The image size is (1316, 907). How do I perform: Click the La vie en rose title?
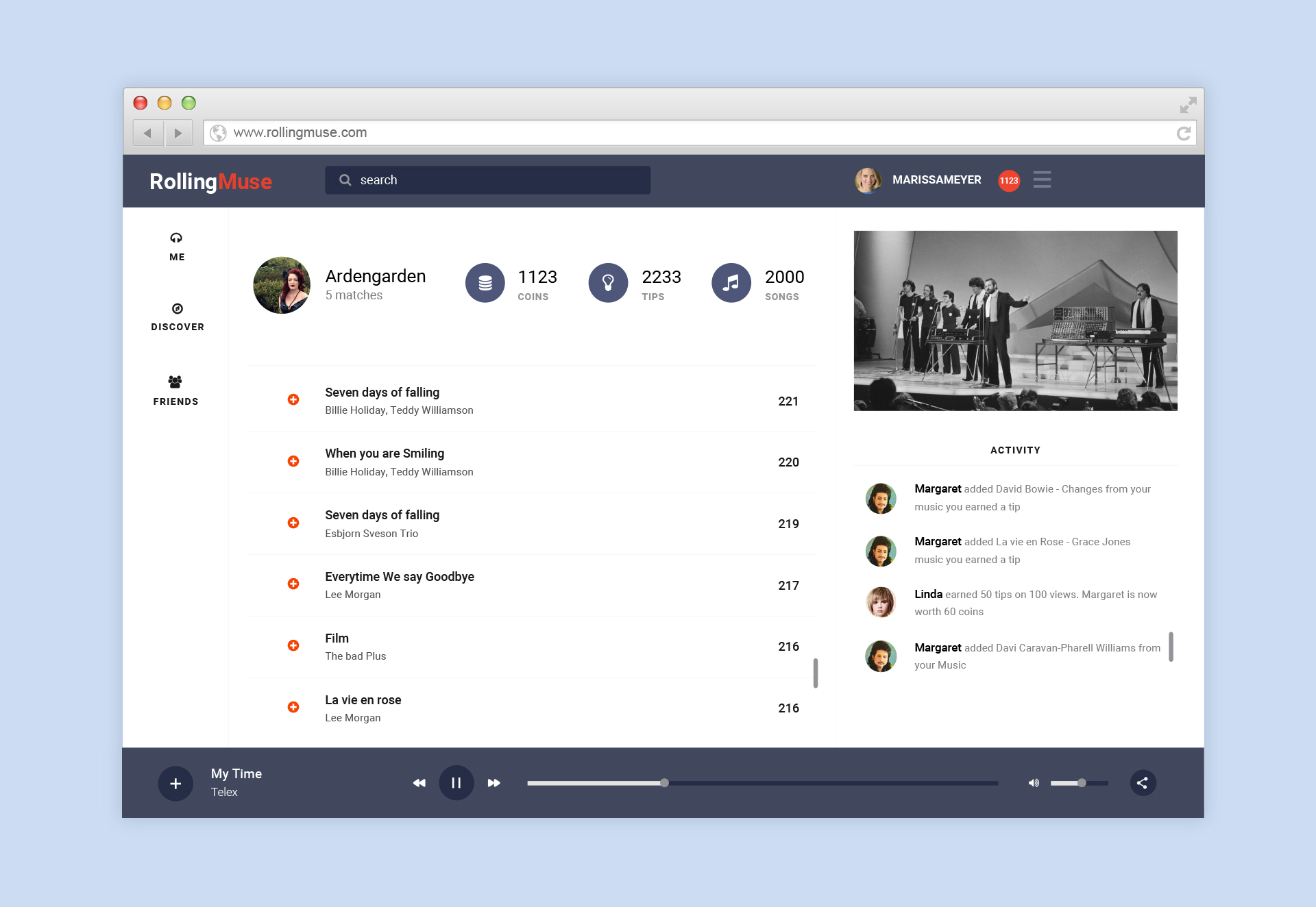click(x=363, y=700)
